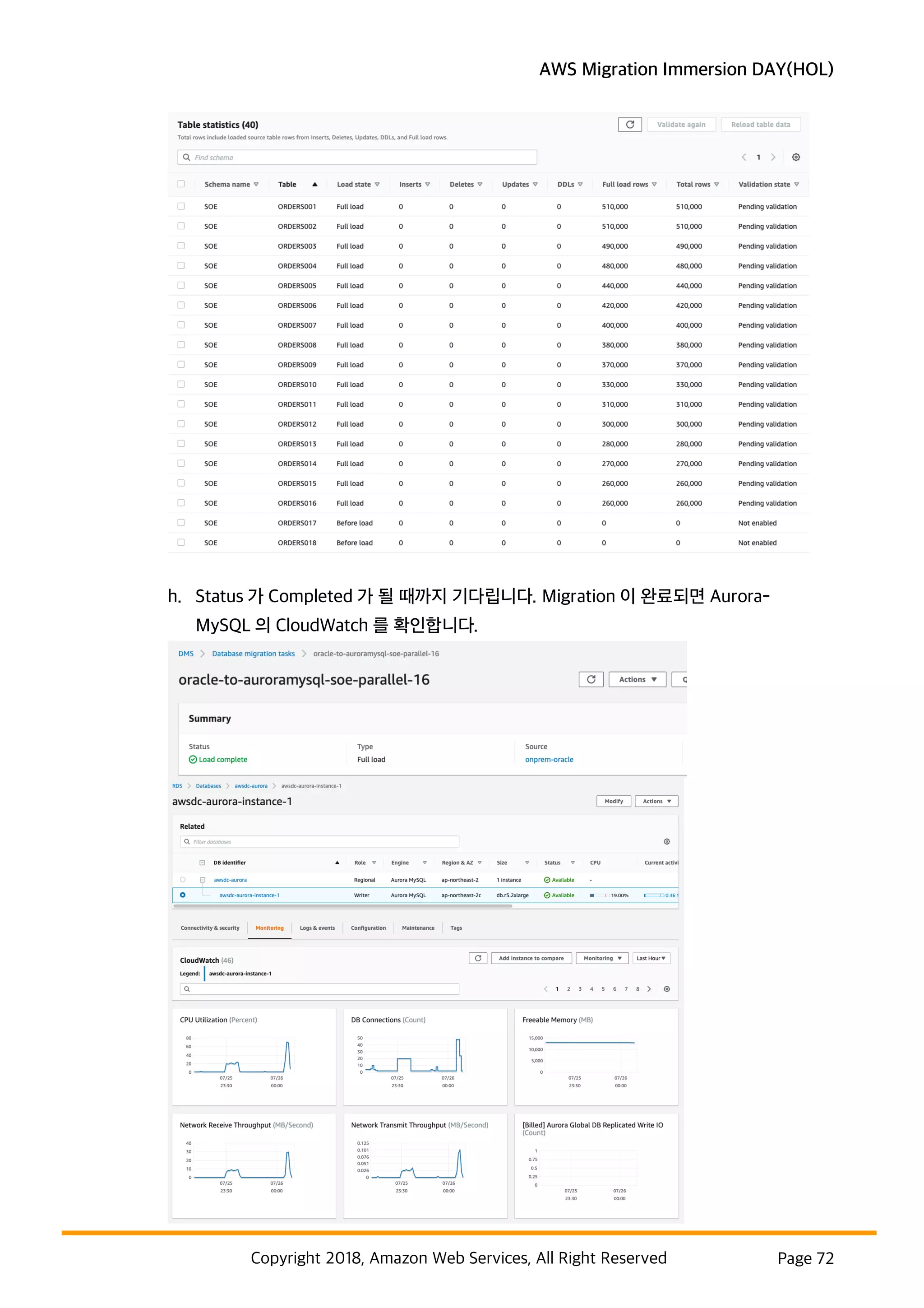This screenshot has width=924, height=1308.
Task: Collapse all rows via DB identifier header icon
Action: tap(202, 863)
